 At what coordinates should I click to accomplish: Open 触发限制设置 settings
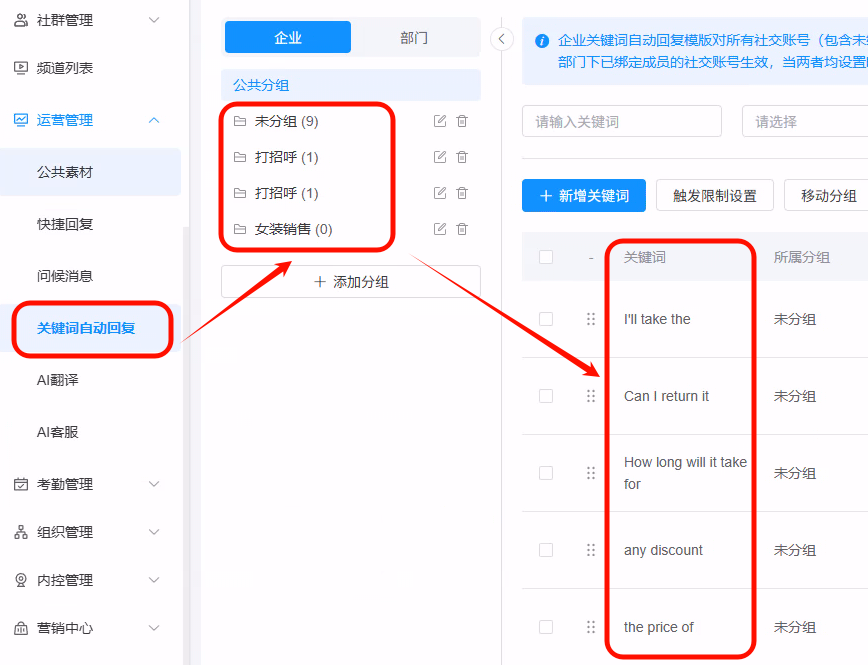click(x=714, y=195)
